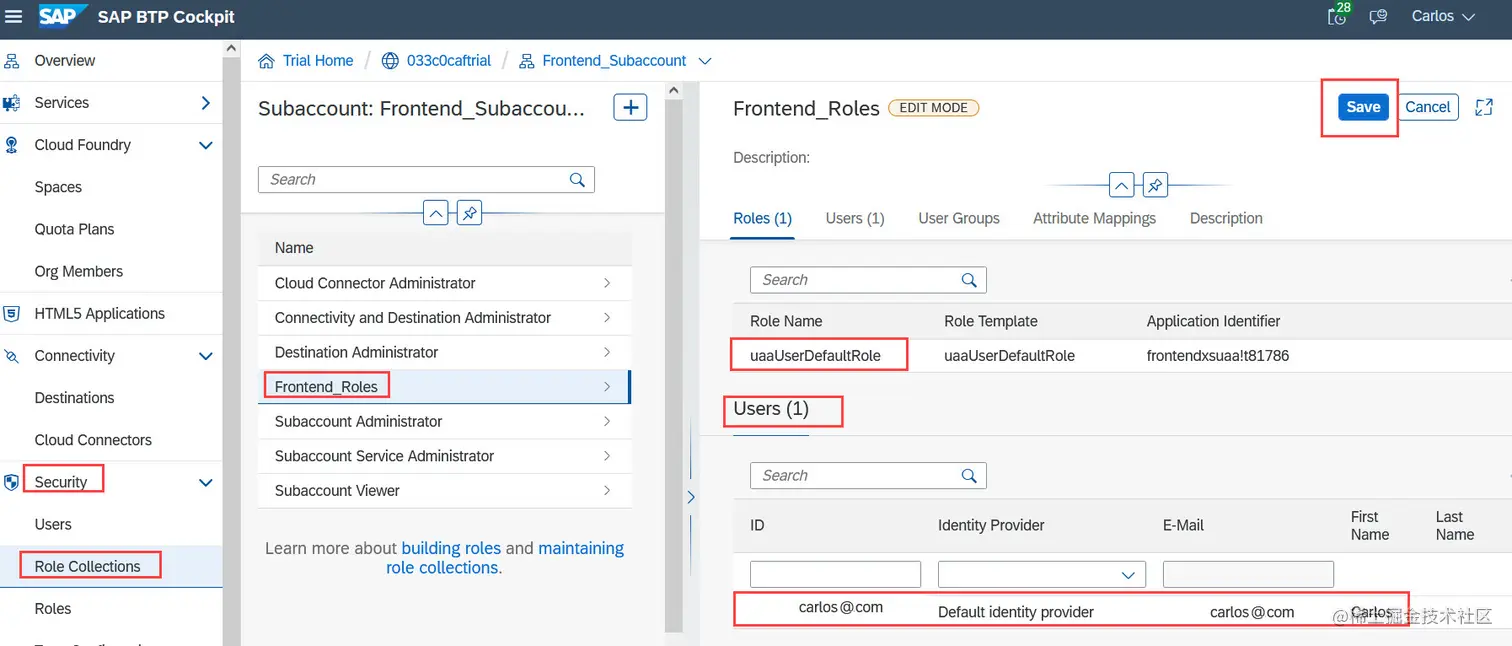The image size is (1512, 646).
Task: Click the Services sidebar icon
Action: pyautogui.click(x=12, y=103)
